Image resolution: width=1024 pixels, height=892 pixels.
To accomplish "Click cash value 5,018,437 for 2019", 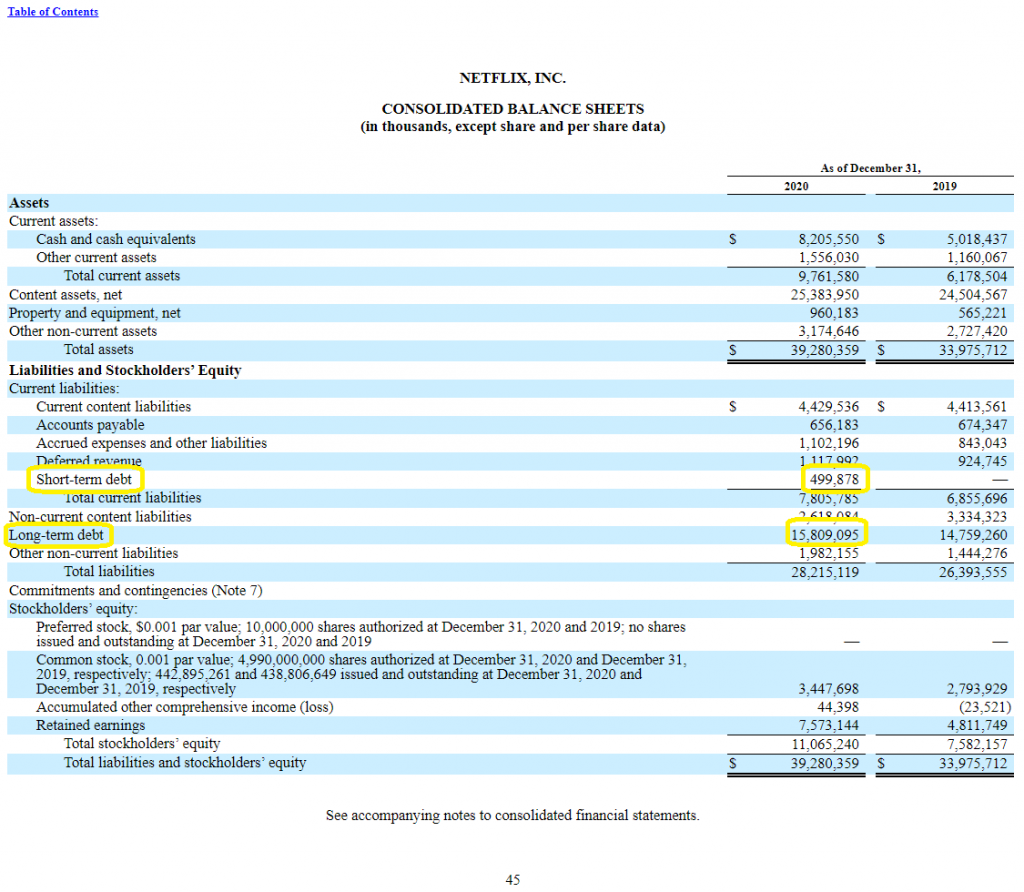I will click(x=977, y=240).
